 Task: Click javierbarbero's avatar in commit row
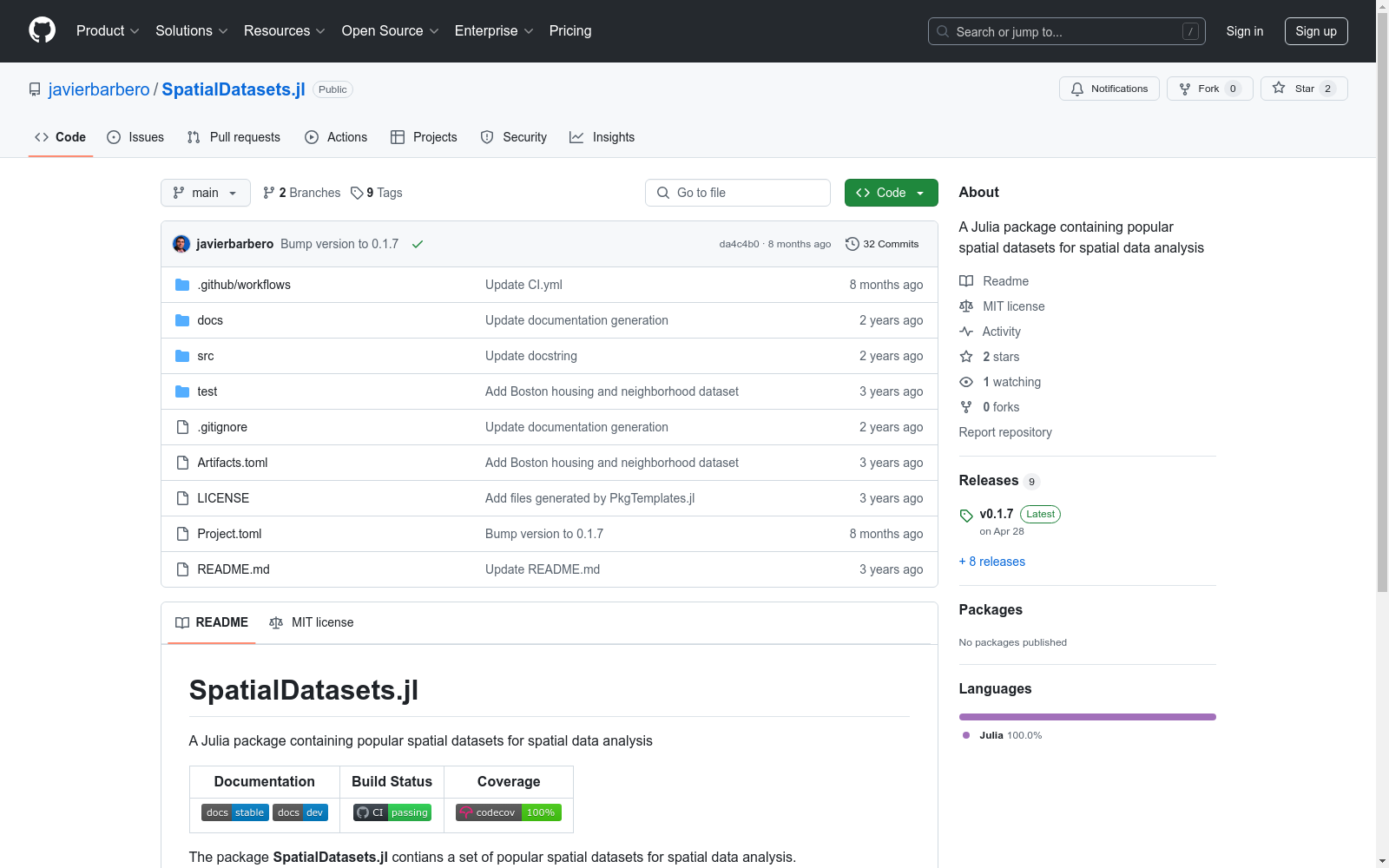click(x=181, y=244)
